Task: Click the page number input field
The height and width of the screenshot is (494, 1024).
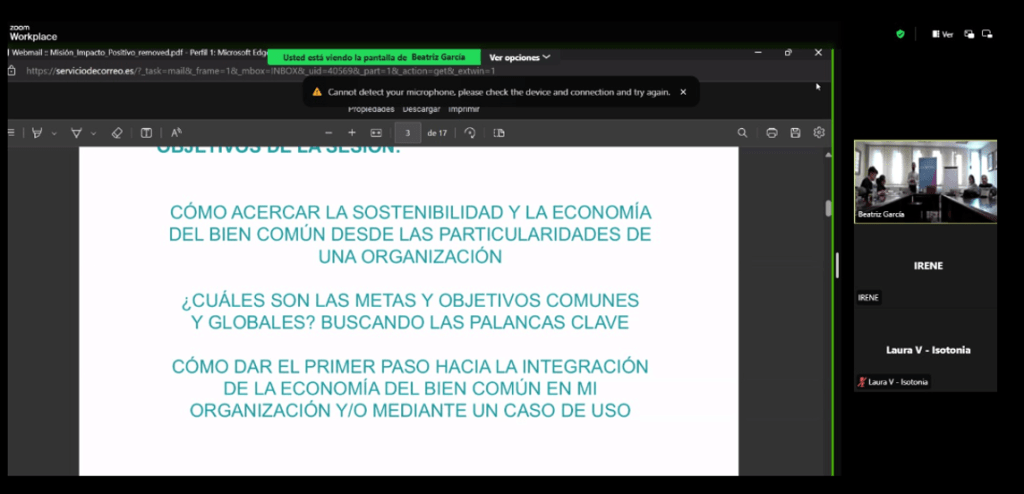Action: pyautogui.click(x=408, y=132)
